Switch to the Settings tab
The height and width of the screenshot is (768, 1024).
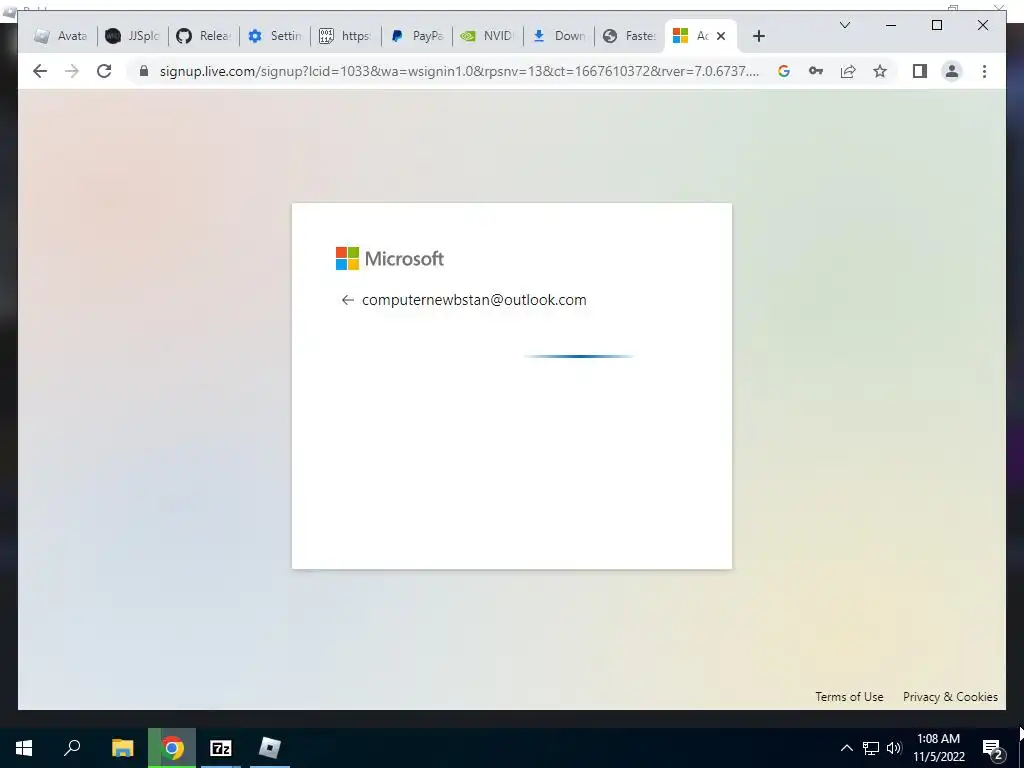274,36
